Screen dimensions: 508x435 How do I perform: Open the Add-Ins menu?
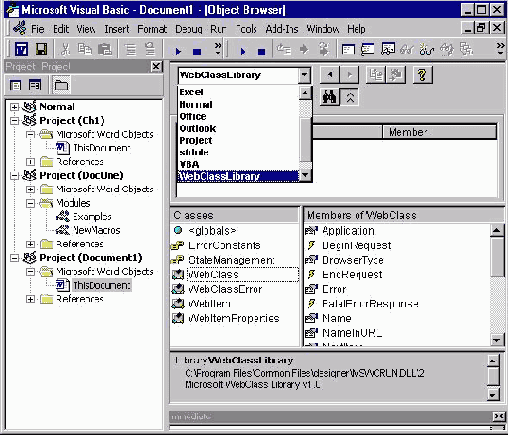tap(282, 29)
